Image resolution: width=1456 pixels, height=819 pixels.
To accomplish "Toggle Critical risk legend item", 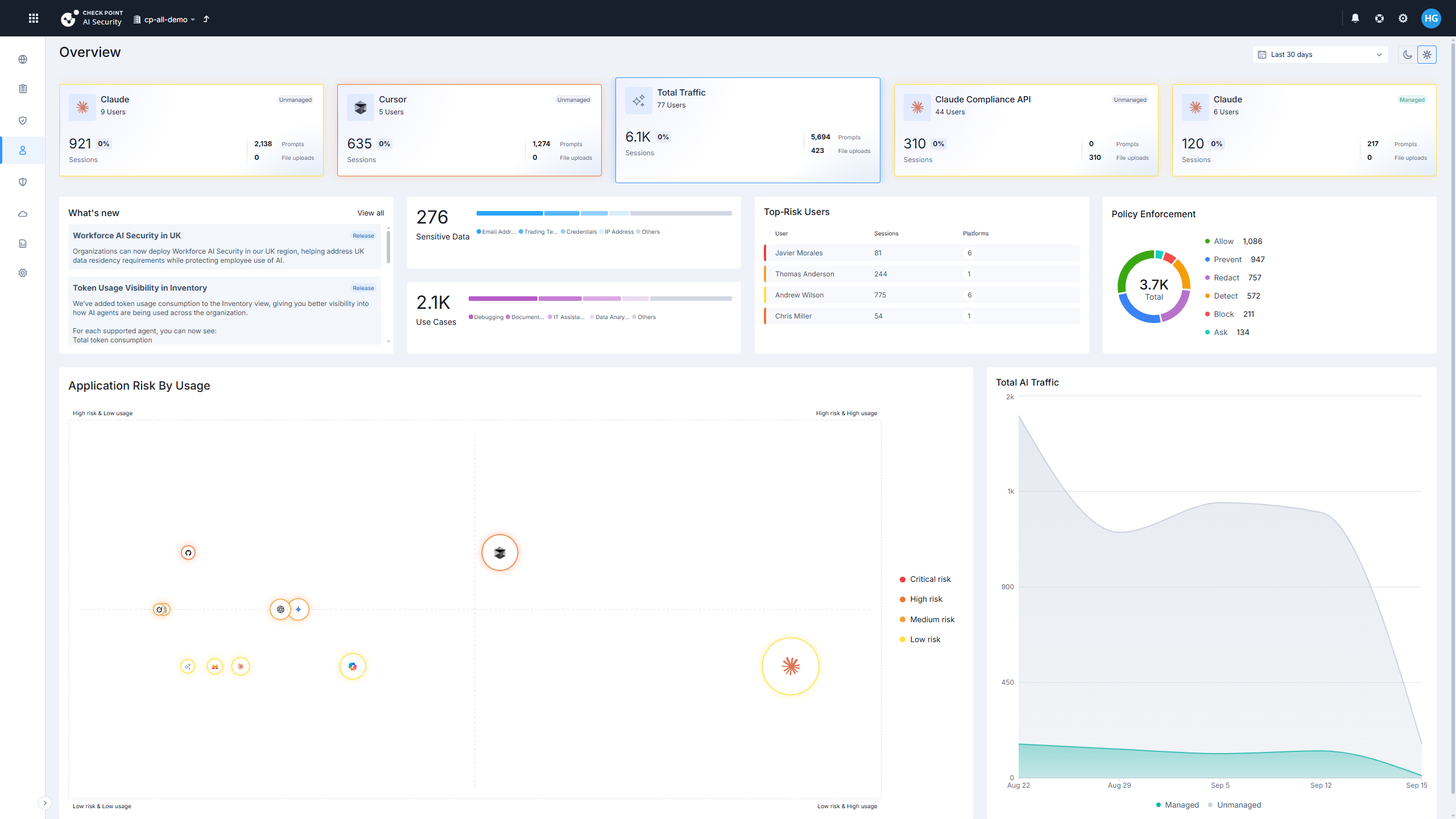I will pos(925,579).
